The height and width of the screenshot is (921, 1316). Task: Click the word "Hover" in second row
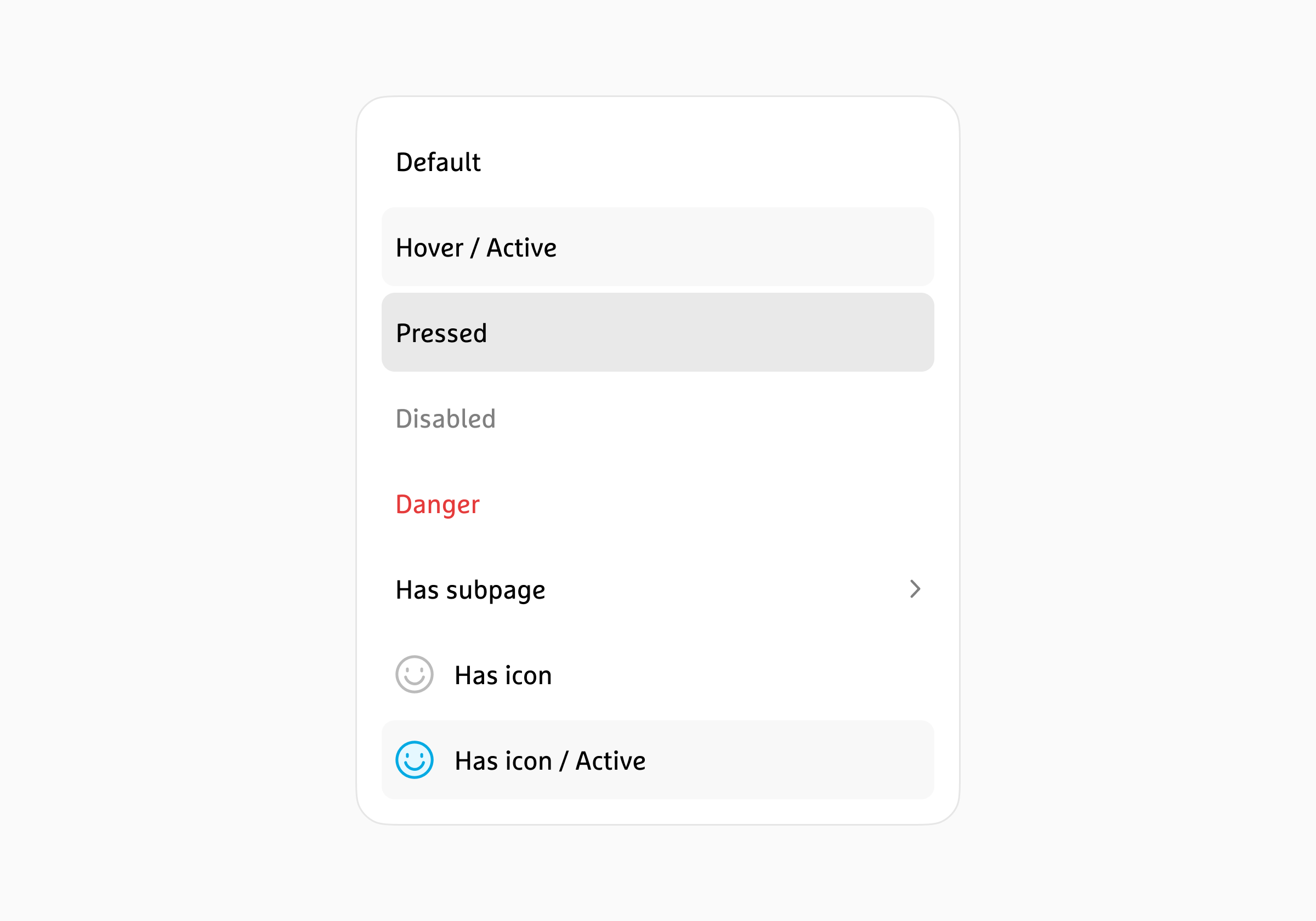[x=429, y=248]
